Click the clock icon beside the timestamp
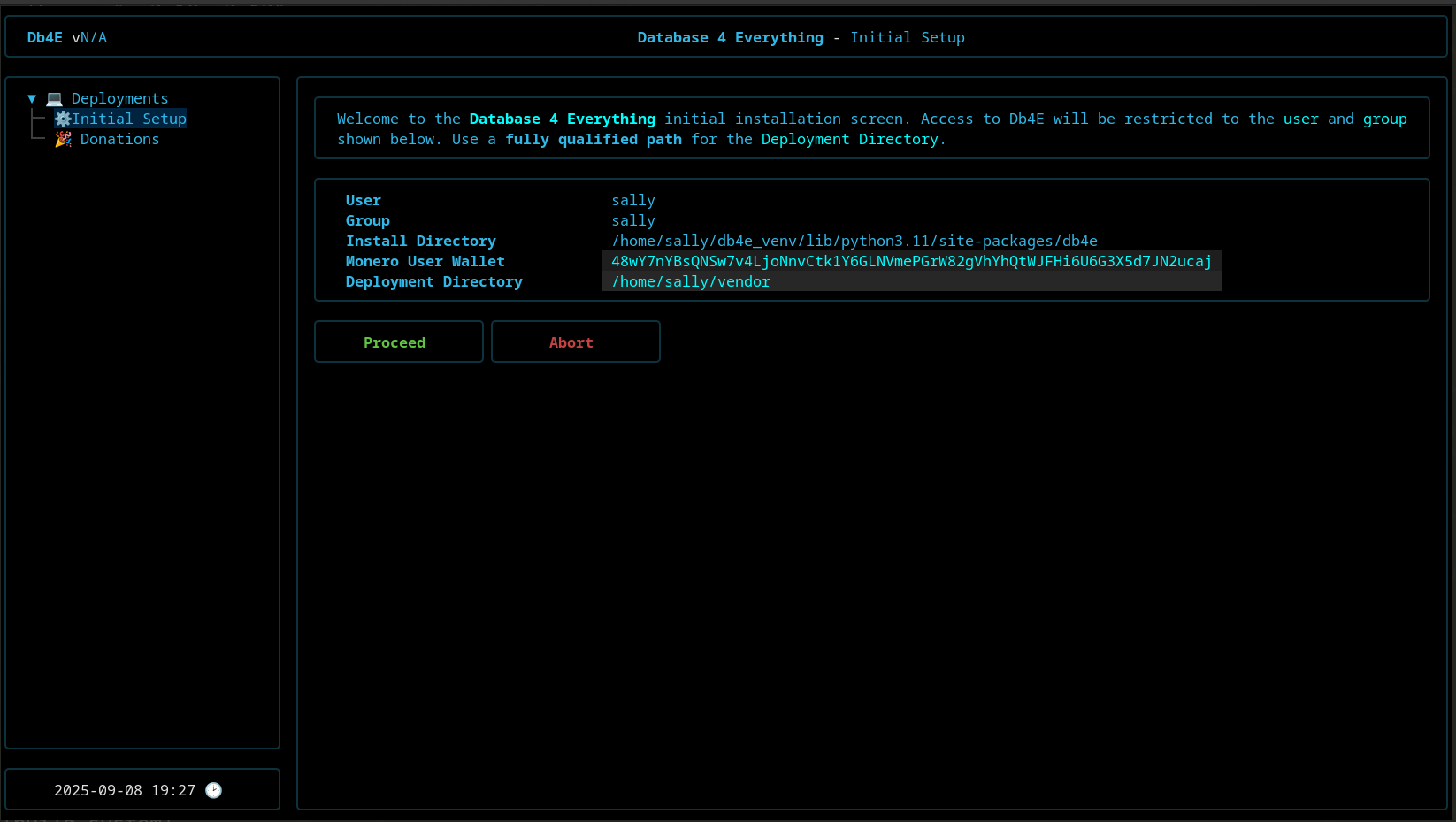 tap(214, 790)
